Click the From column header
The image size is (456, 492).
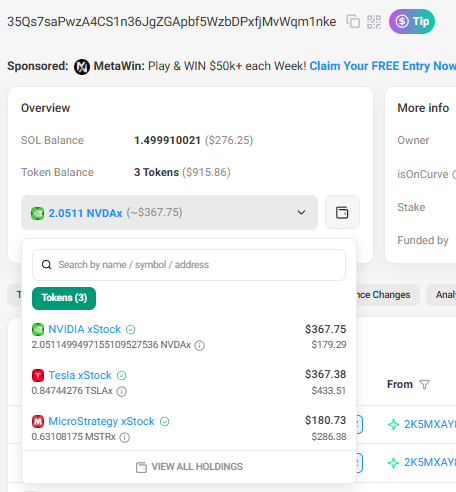pyautogui.click(x=400, y=384)
